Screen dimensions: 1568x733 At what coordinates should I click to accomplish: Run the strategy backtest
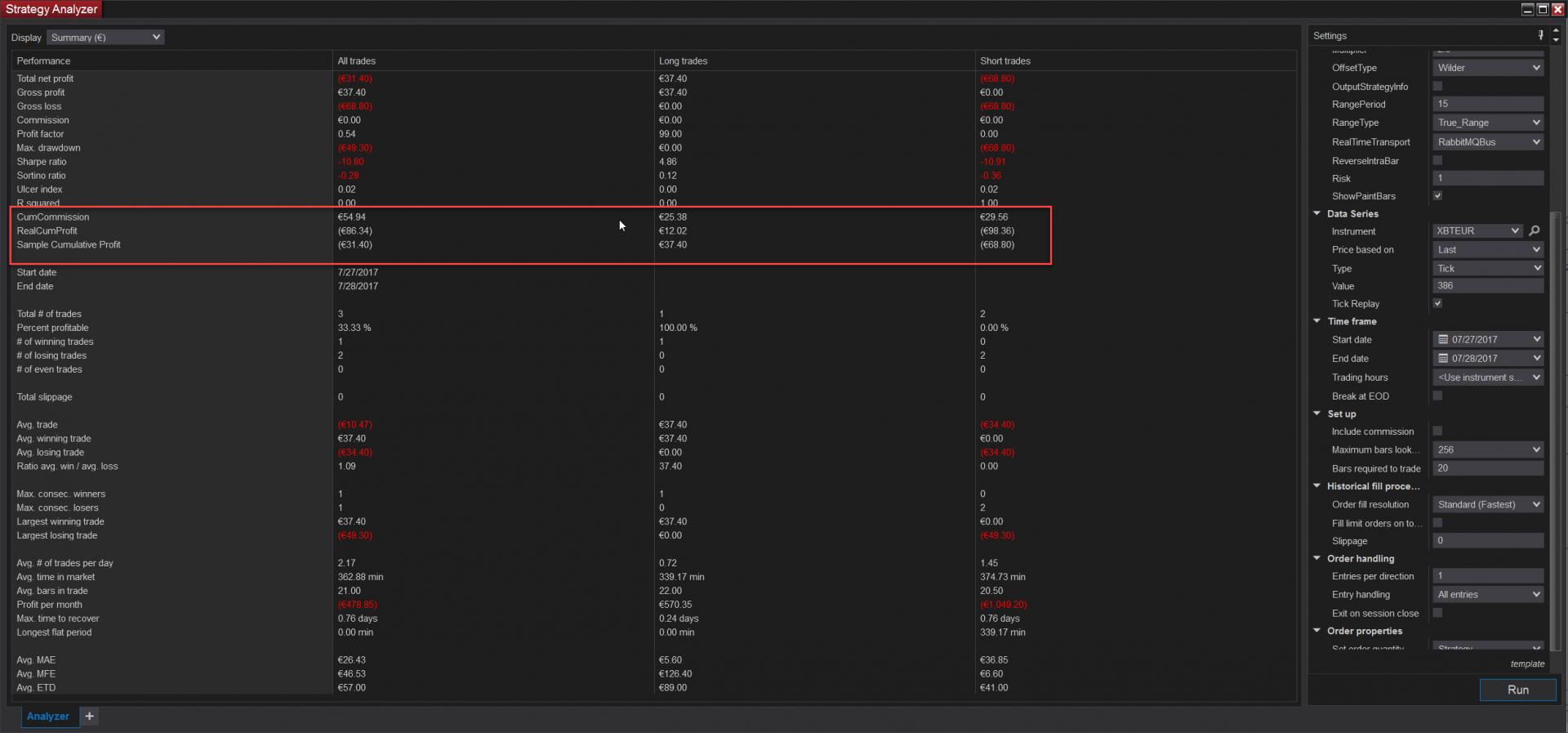tap(1518, 690)
